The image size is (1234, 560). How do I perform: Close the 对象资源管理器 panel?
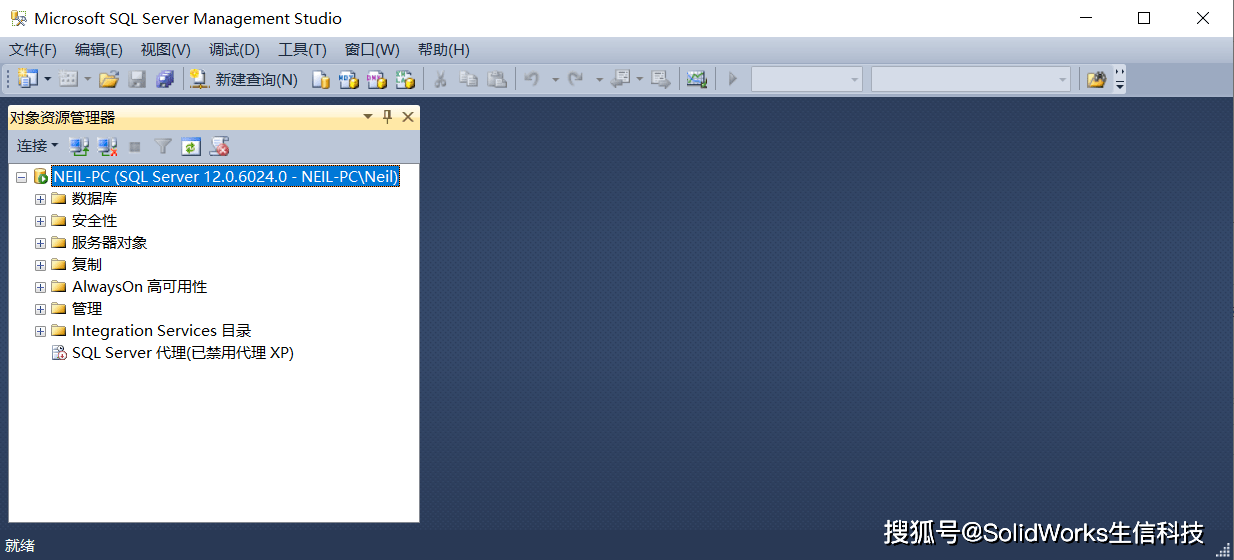tap(408, 117)
